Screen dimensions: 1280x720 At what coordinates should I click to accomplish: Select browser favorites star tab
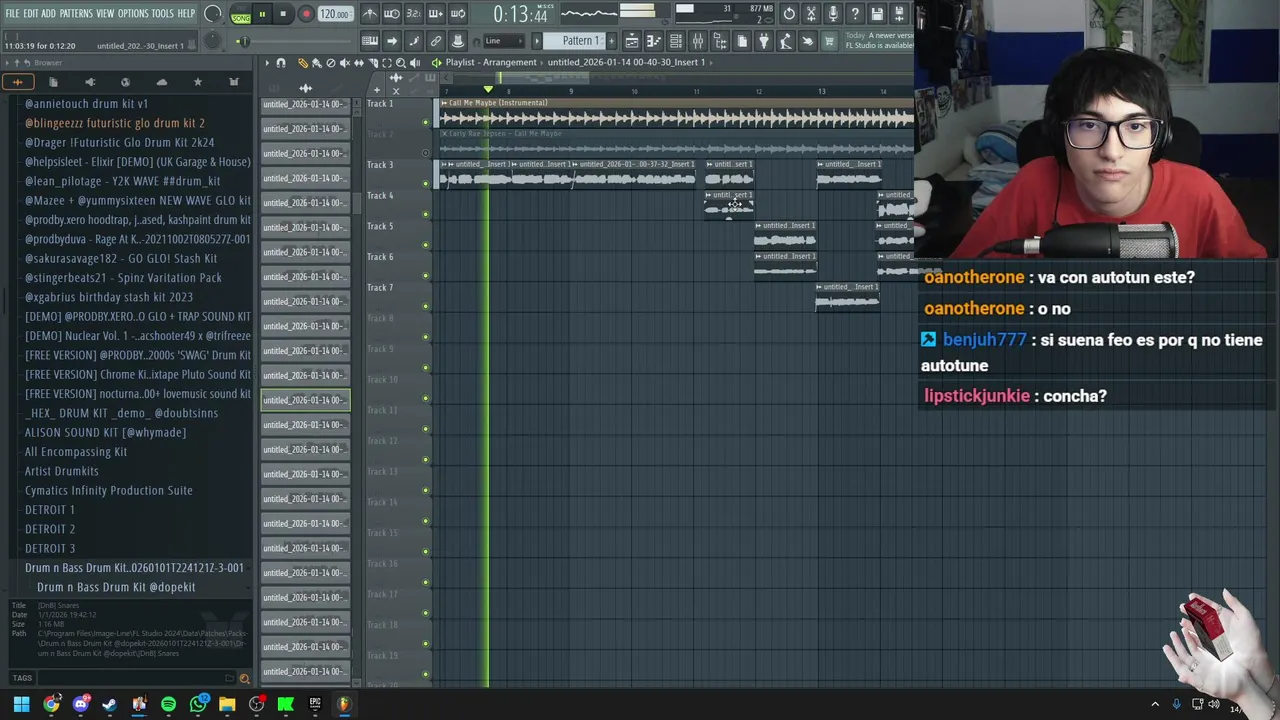198,82
